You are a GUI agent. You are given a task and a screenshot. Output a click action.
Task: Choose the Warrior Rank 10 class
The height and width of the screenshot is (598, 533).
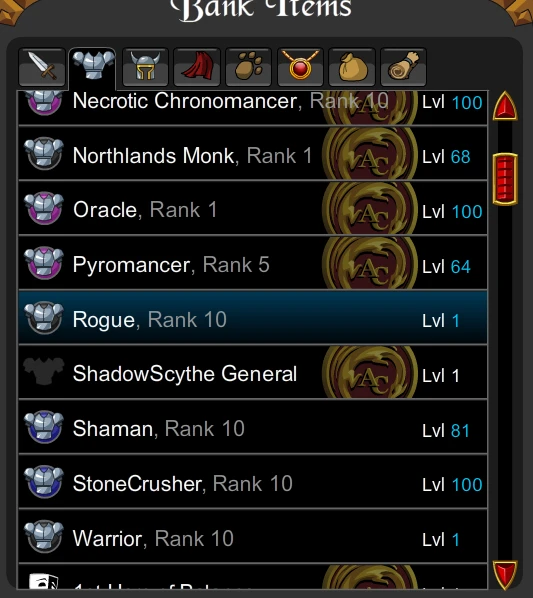click(253, 537)
